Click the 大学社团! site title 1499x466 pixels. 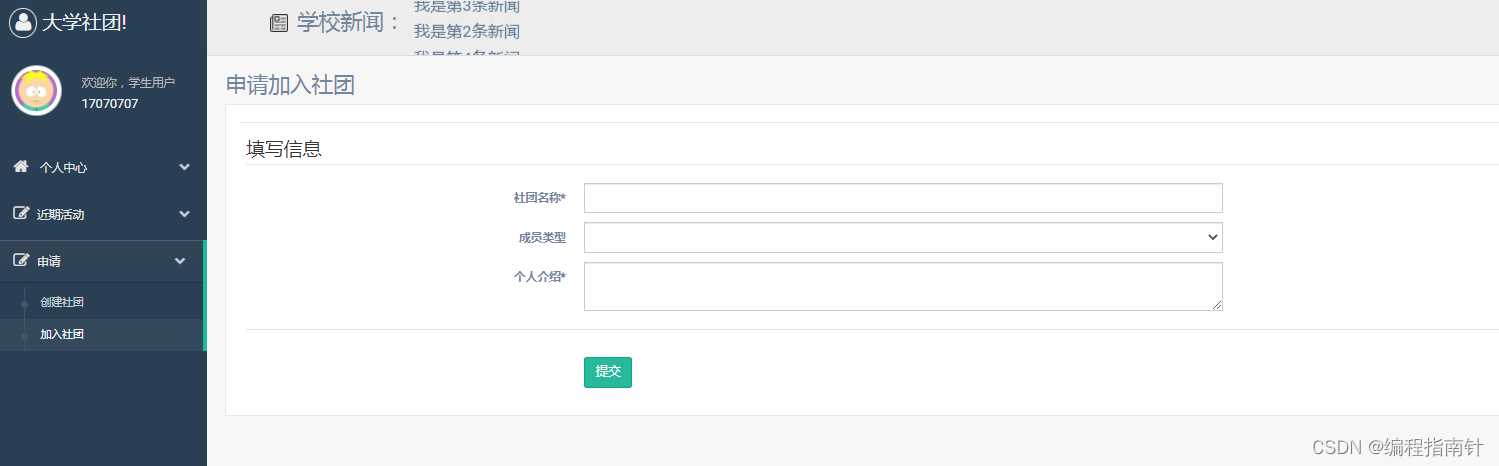click(x=84, y=22)
